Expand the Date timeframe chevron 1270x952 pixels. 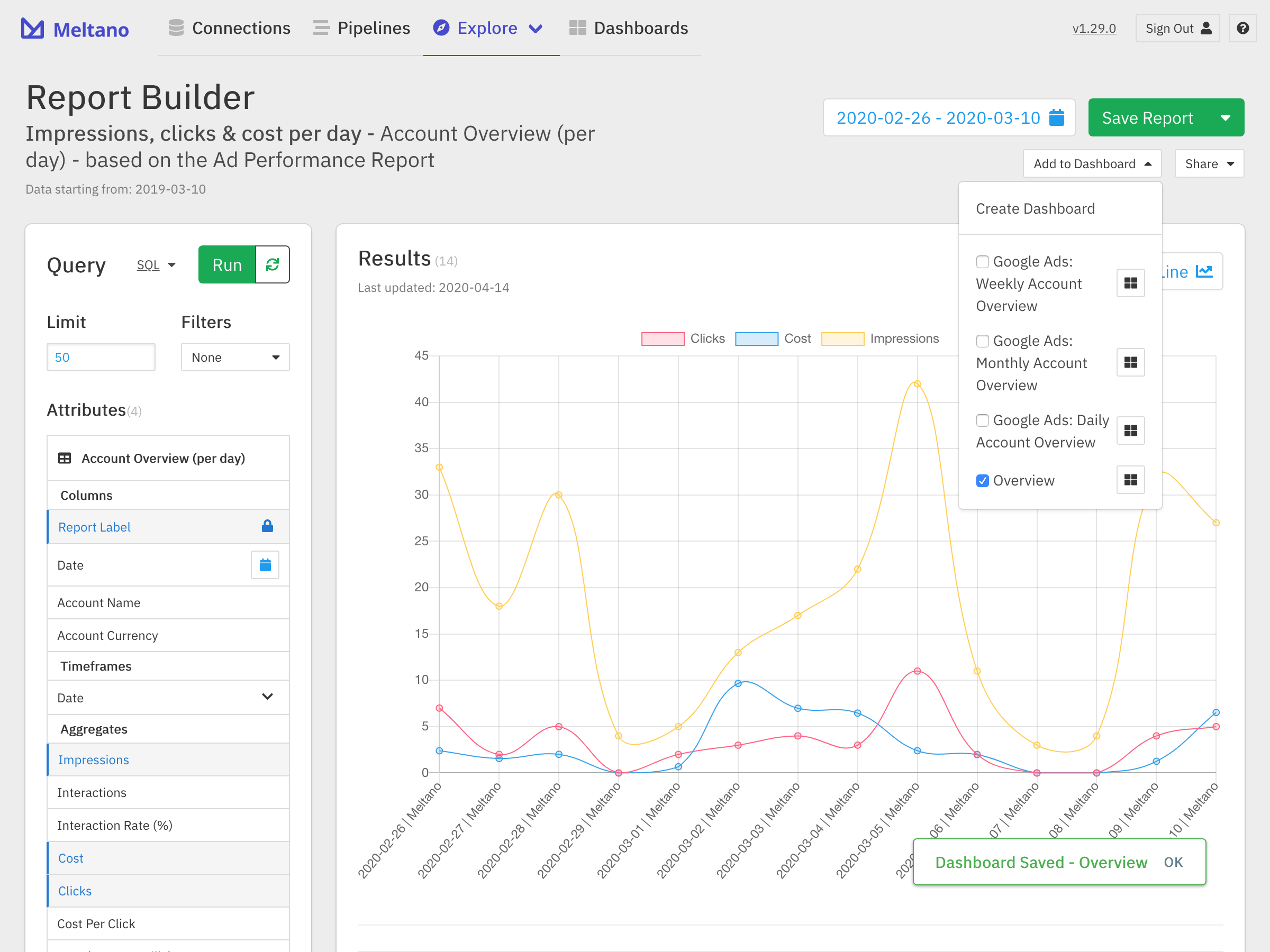[267, 697]
